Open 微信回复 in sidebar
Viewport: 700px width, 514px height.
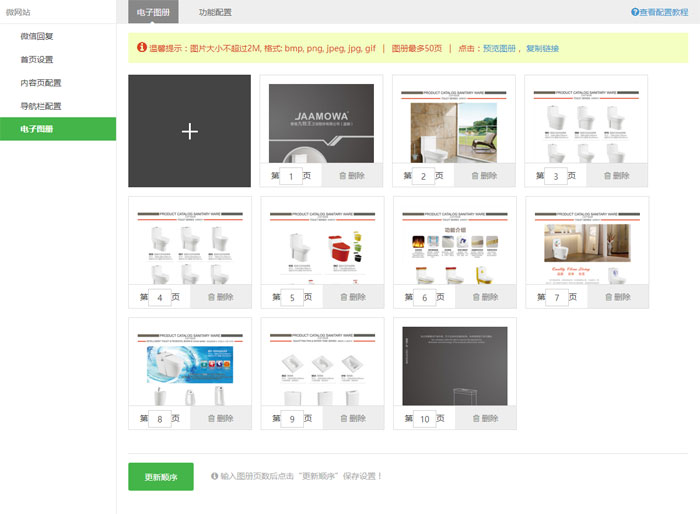(37, 36)
